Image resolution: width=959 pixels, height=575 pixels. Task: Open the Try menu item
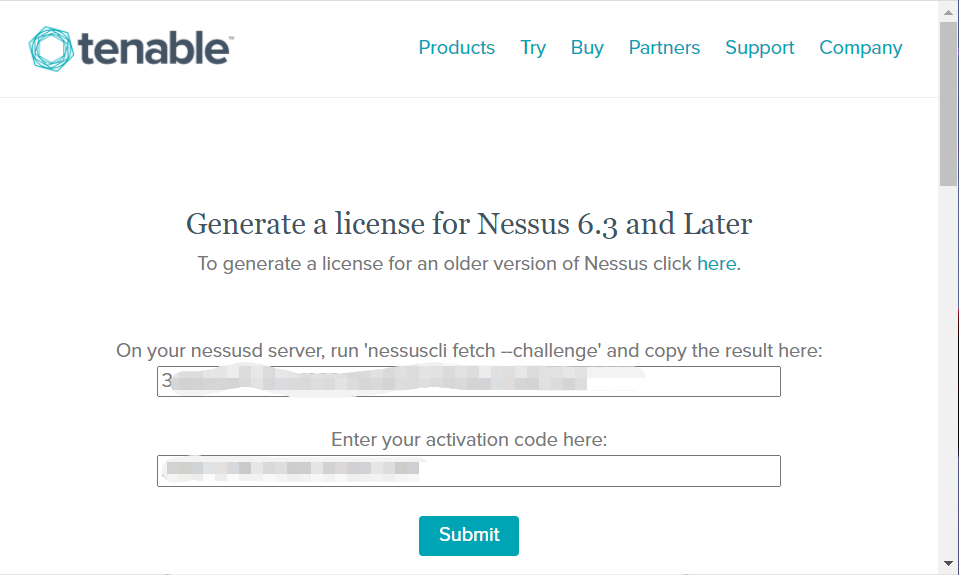coord(533,48)
